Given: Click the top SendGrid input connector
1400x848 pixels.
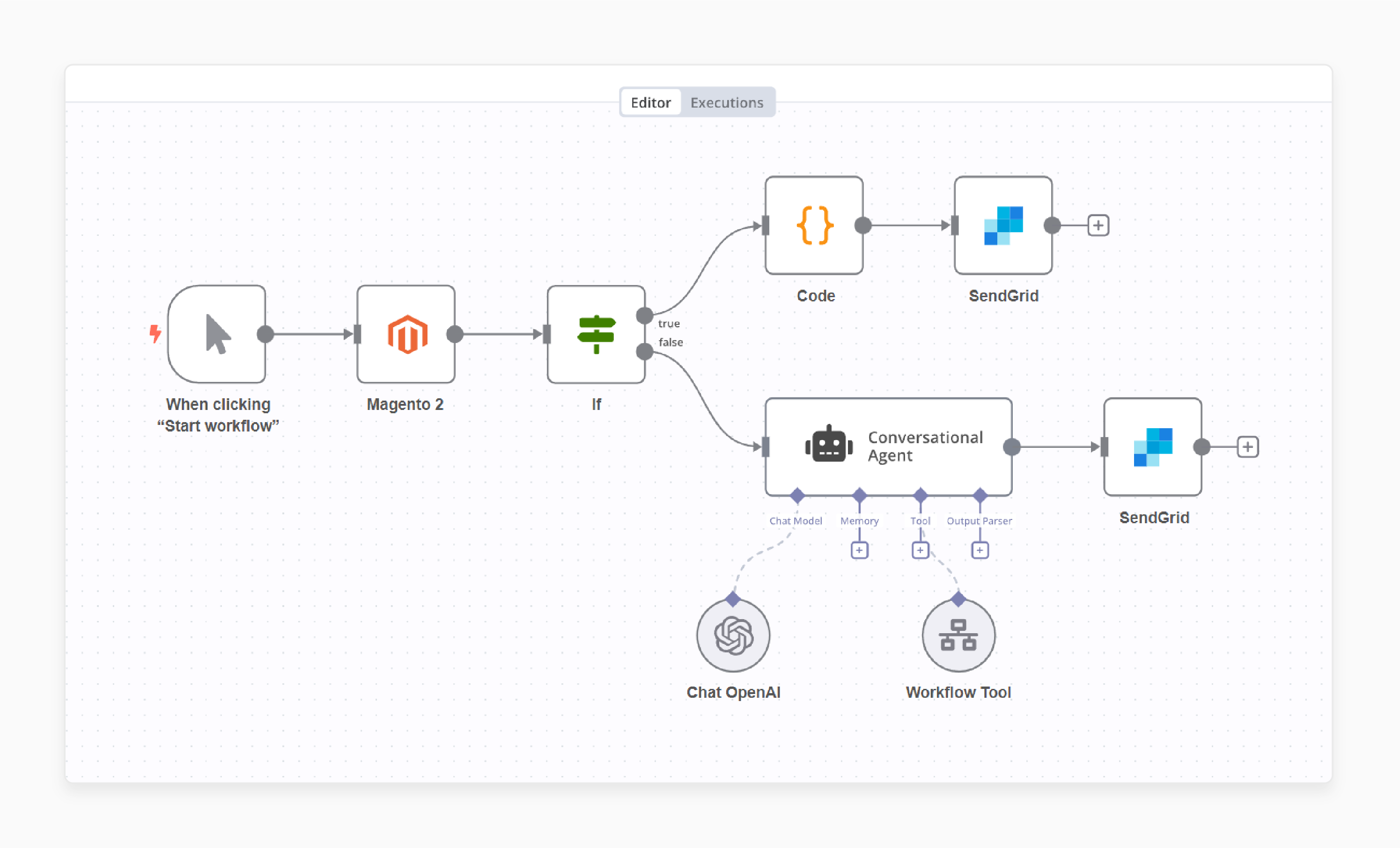Looking at the screenshot, I should (955, 226).
